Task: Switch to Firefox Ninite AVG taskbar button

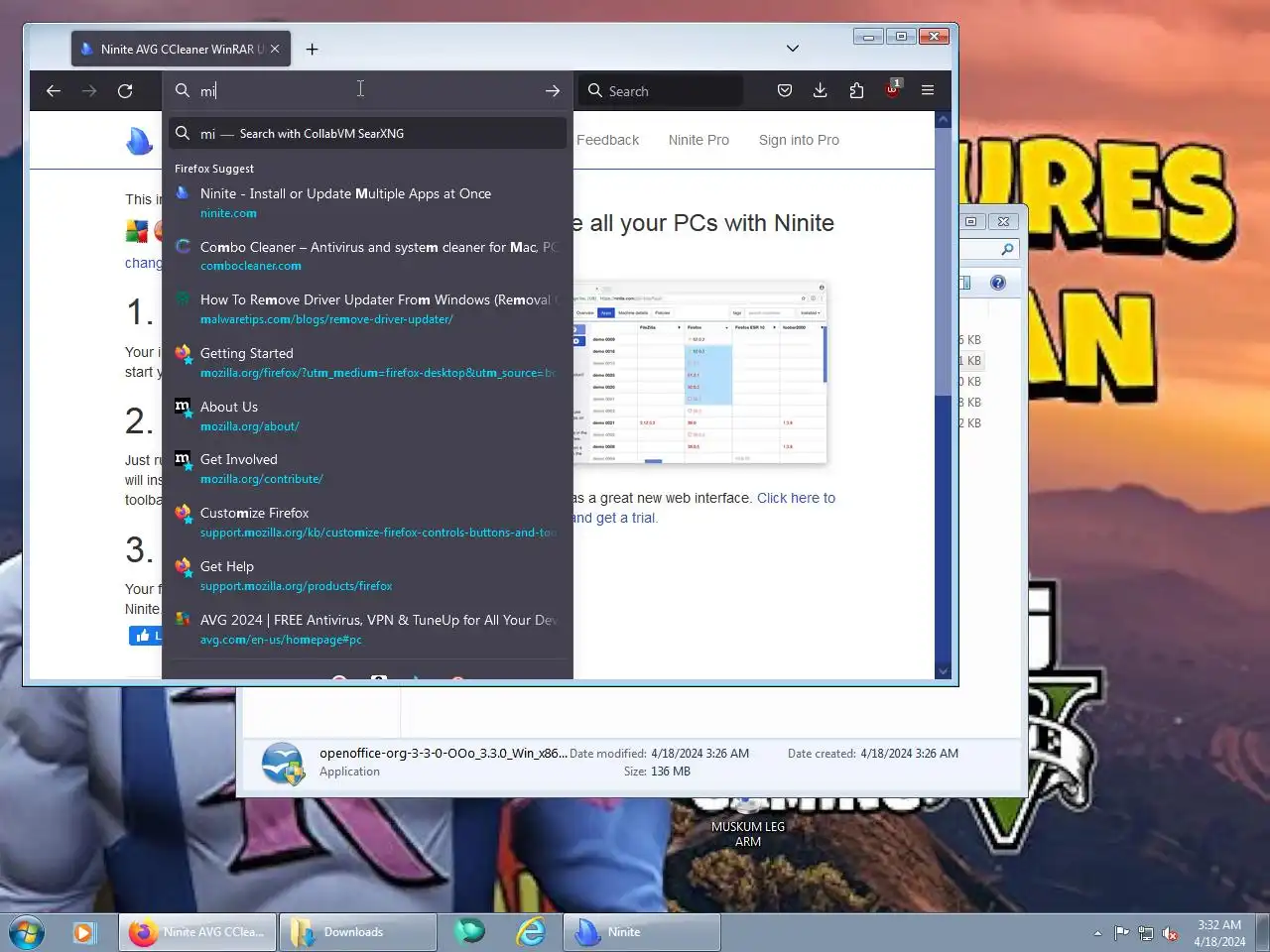Action: pyautogui.click(x=197, y=932)
